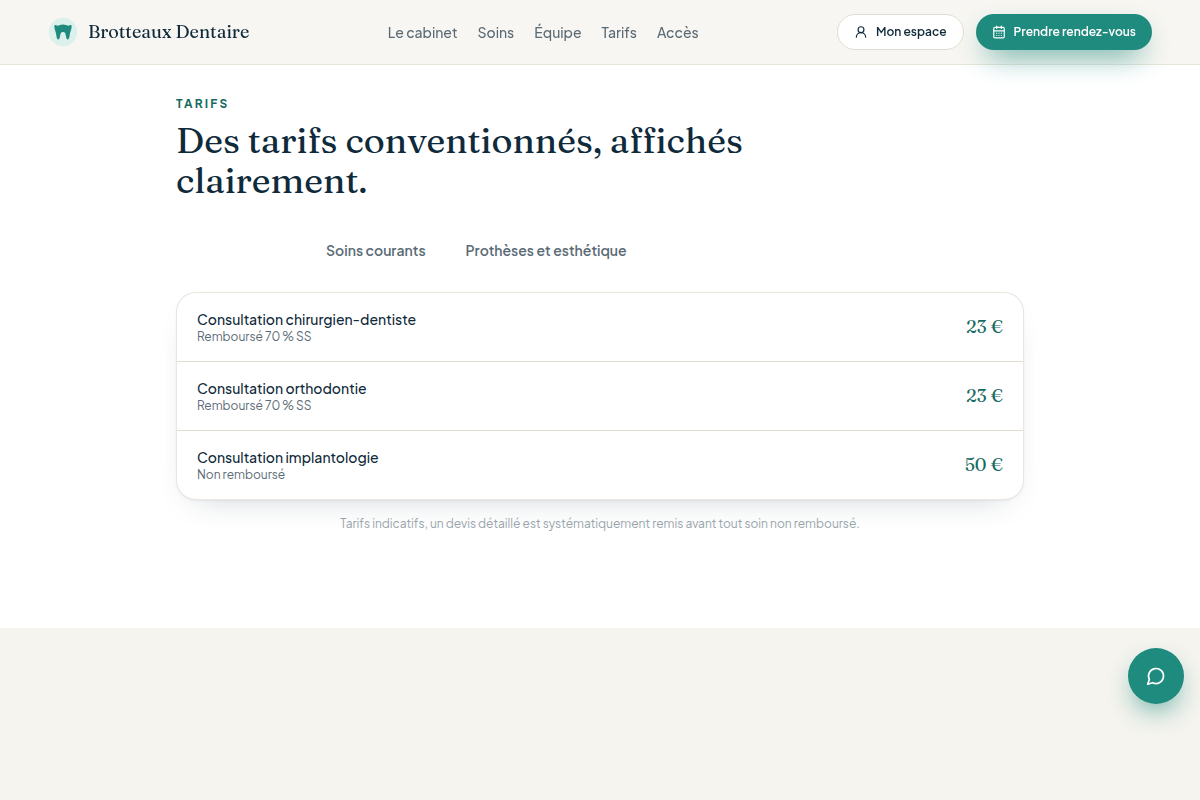The height and width of the screenshot is (800, 1200).
Task: Click the 50 € price value
Action: (x=984, y=464)
